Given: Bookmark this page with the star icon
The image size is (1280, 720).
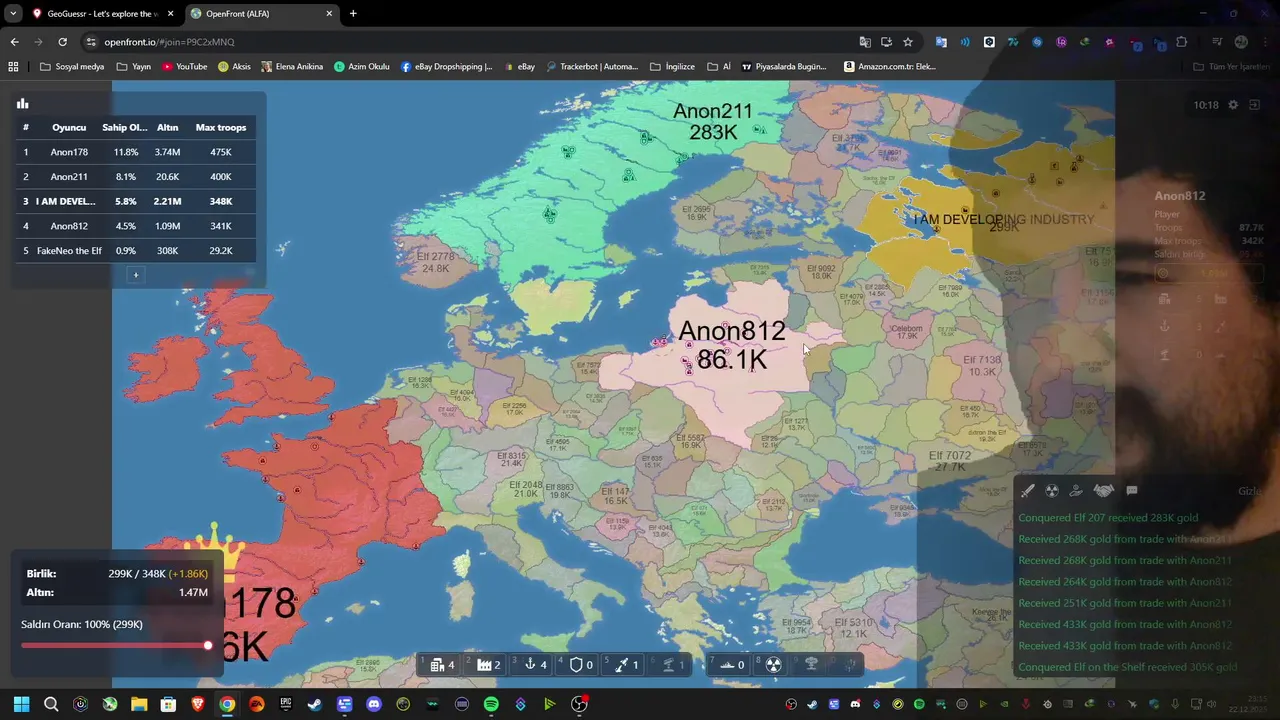Looking at the screenshot, I should click(908, 42).
